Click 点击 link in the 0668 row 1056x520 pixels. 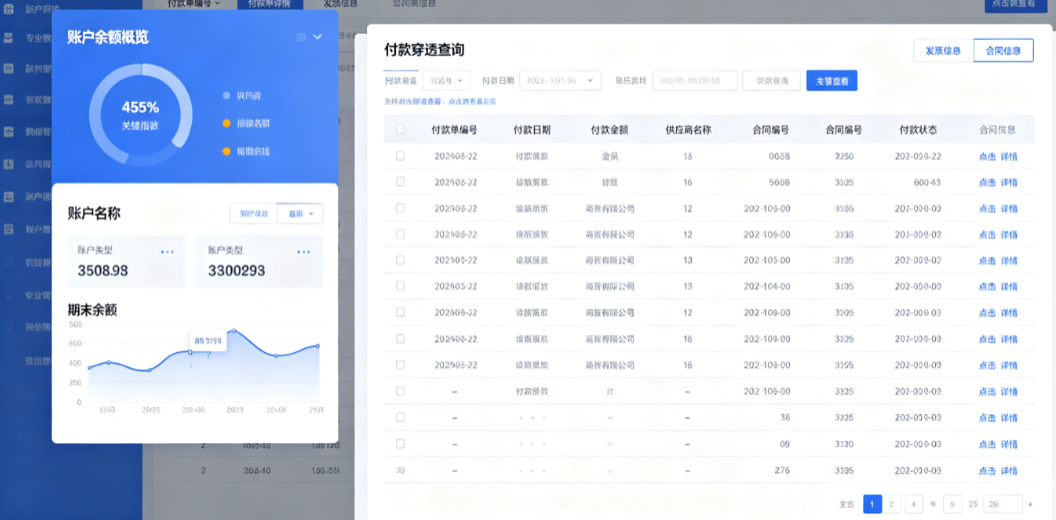point(987,156)
